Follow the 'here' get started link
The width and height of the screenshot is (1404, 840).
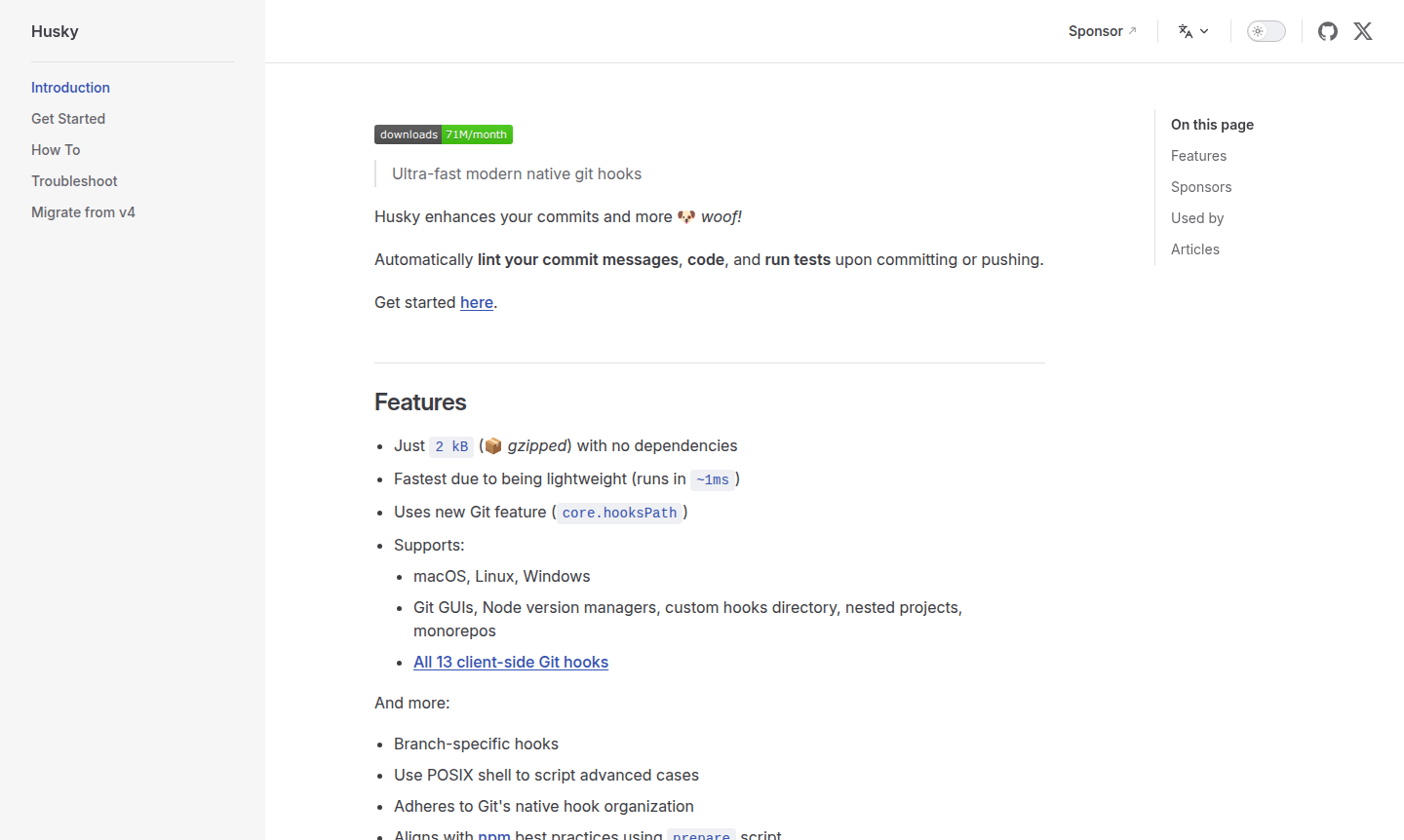(476, 303)
